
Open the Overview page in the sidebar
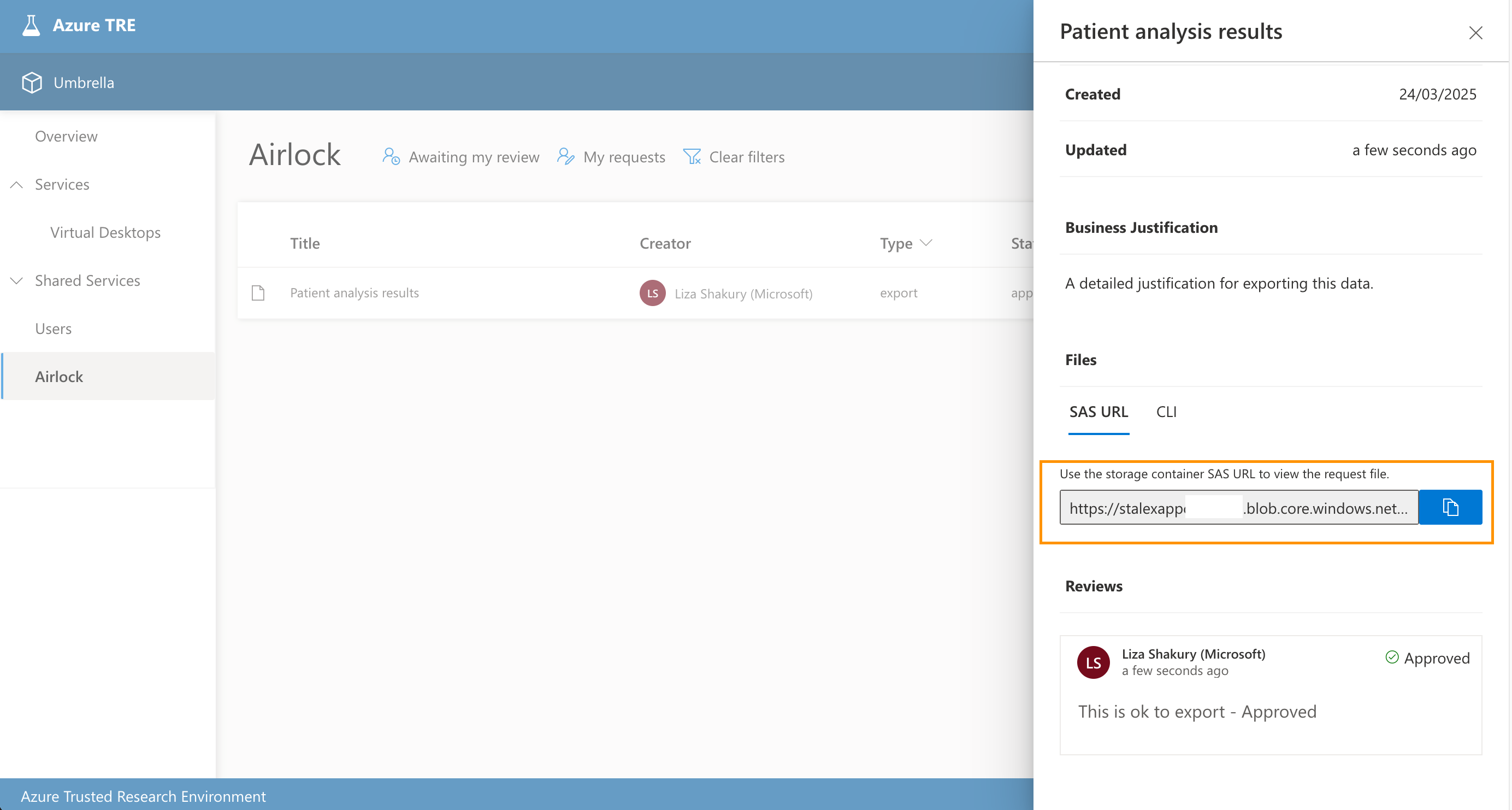point(66,136)
